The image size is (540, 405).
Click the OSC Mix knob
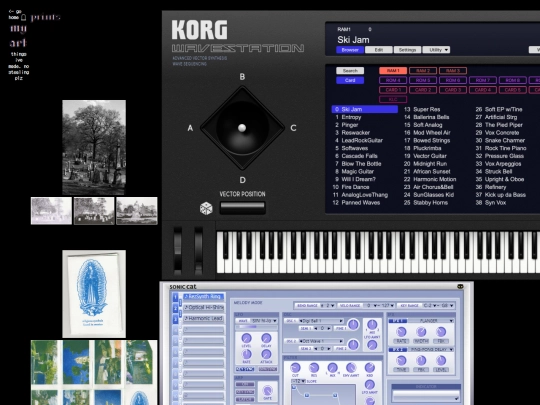pyautogui.click(x=372, y=324)
